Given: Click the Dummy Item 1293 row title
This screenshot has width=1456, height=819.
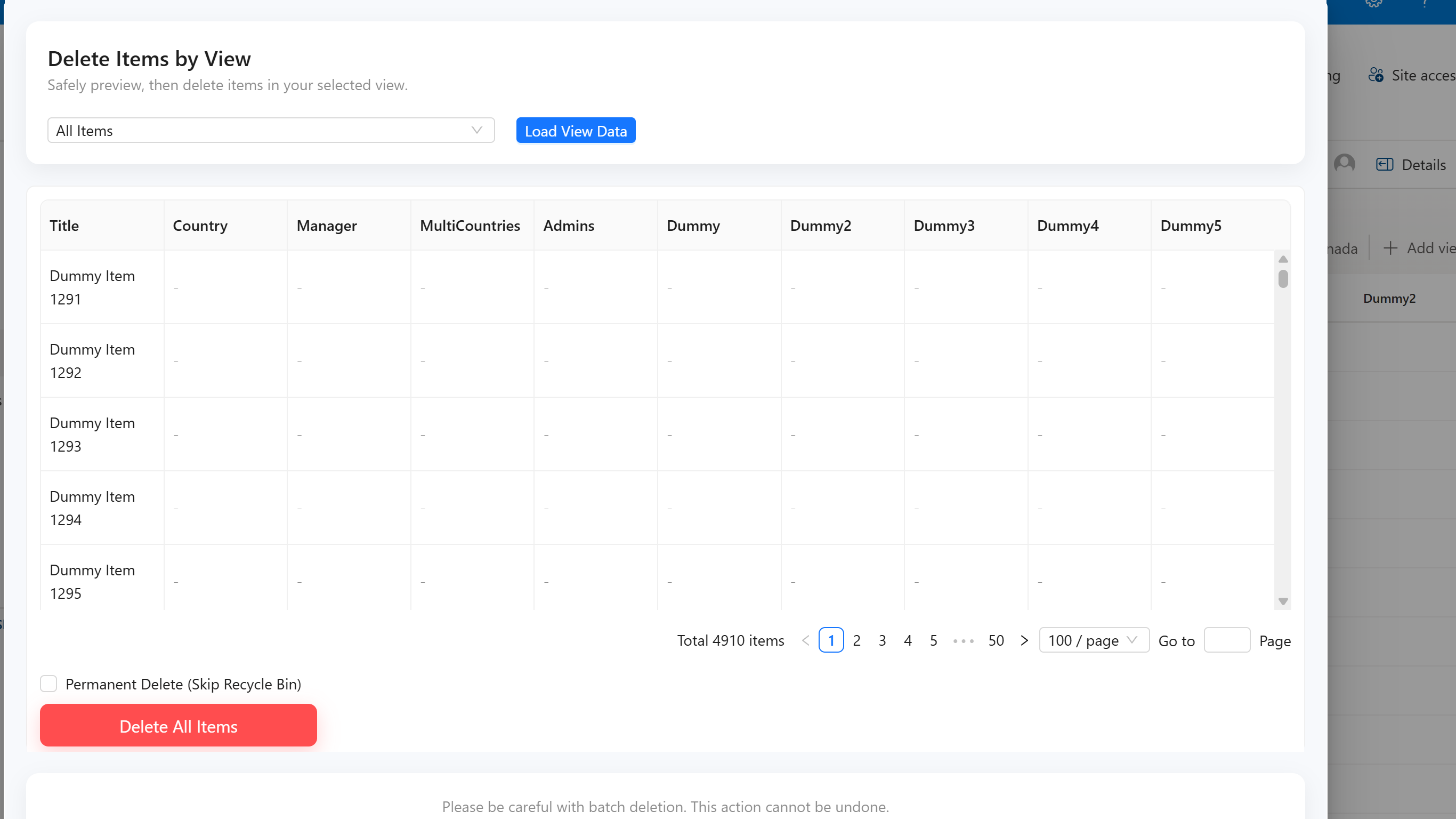Looking at the screenshot, I should tap(92, 435).
